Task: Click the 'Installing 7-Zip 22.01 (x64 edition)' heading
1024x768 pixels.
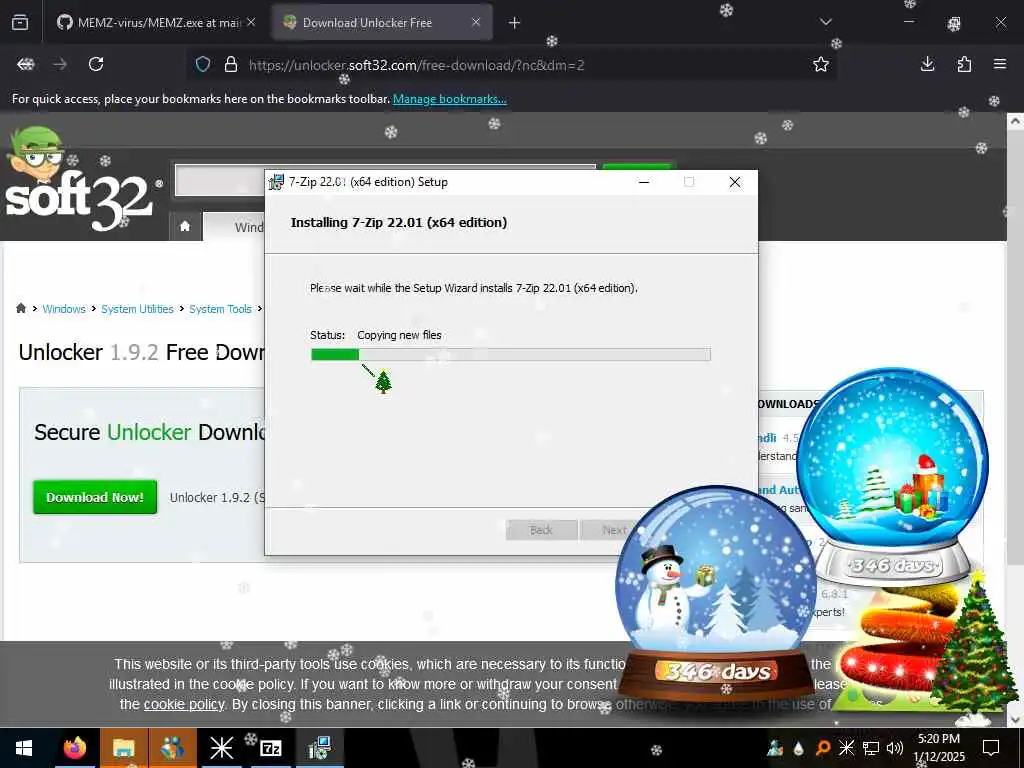Action: (399, 223)
